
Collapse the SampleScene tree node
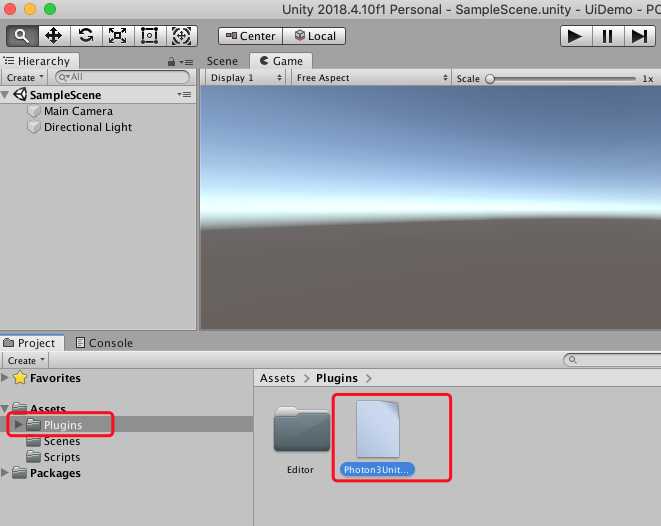(5, 95)
